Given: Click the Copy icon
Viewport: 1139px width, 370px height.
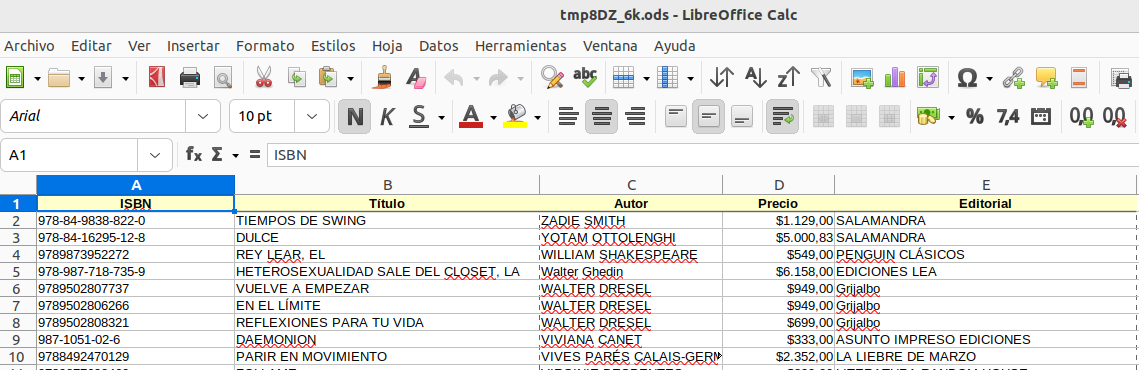Looking at the screenshot, I should pyautogui.click(x=296, y=77).
